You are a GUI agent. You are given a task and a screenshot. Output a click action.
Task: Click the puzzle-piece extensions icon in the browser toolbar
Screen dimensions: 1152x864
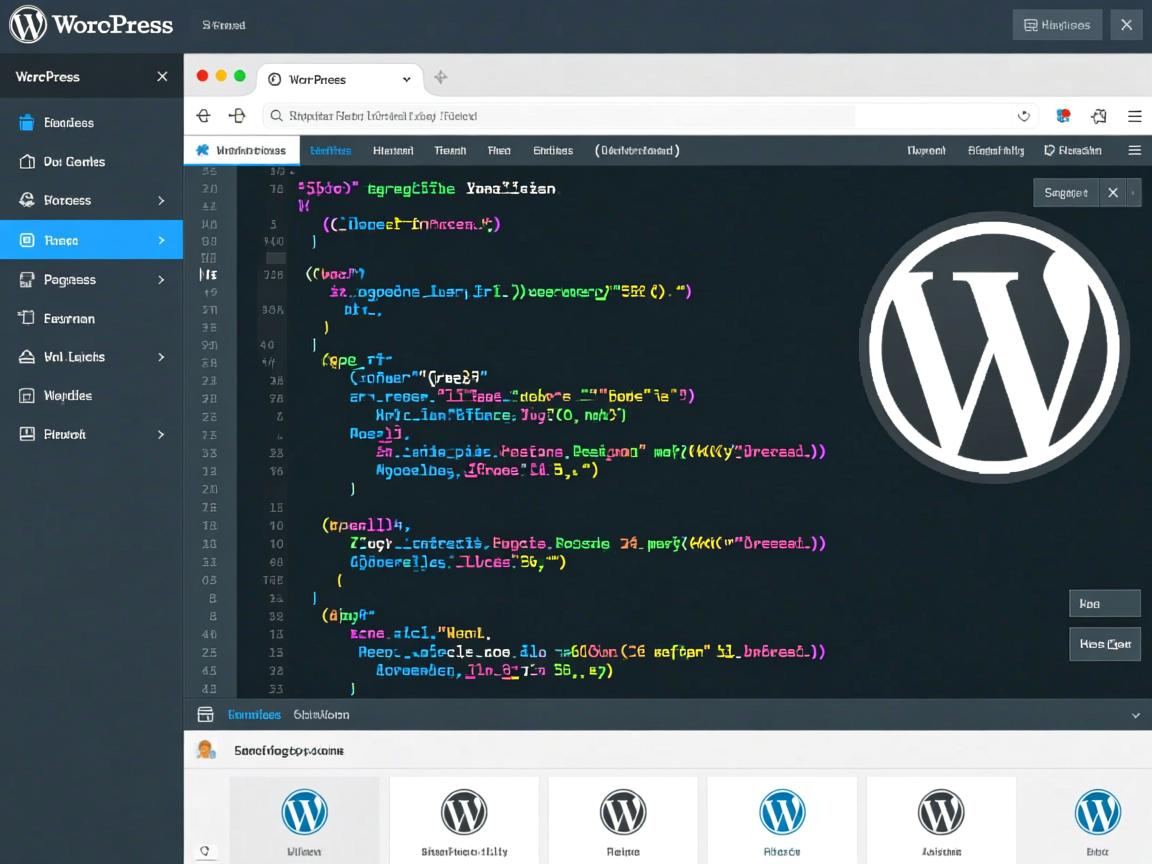pyautogui.click(x=1099, y=116)
